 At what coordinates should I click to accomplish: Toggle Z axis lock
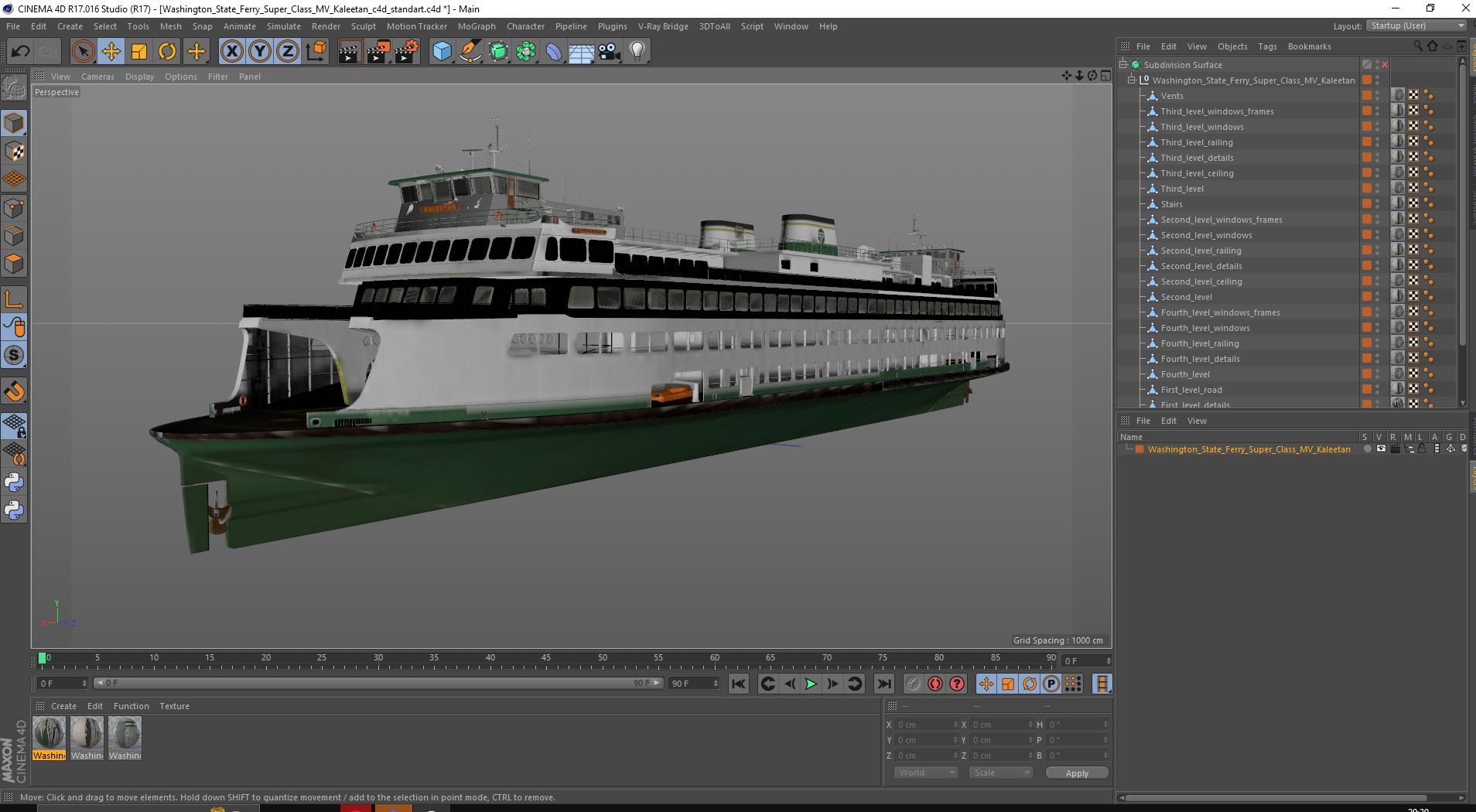pos(288,52)
